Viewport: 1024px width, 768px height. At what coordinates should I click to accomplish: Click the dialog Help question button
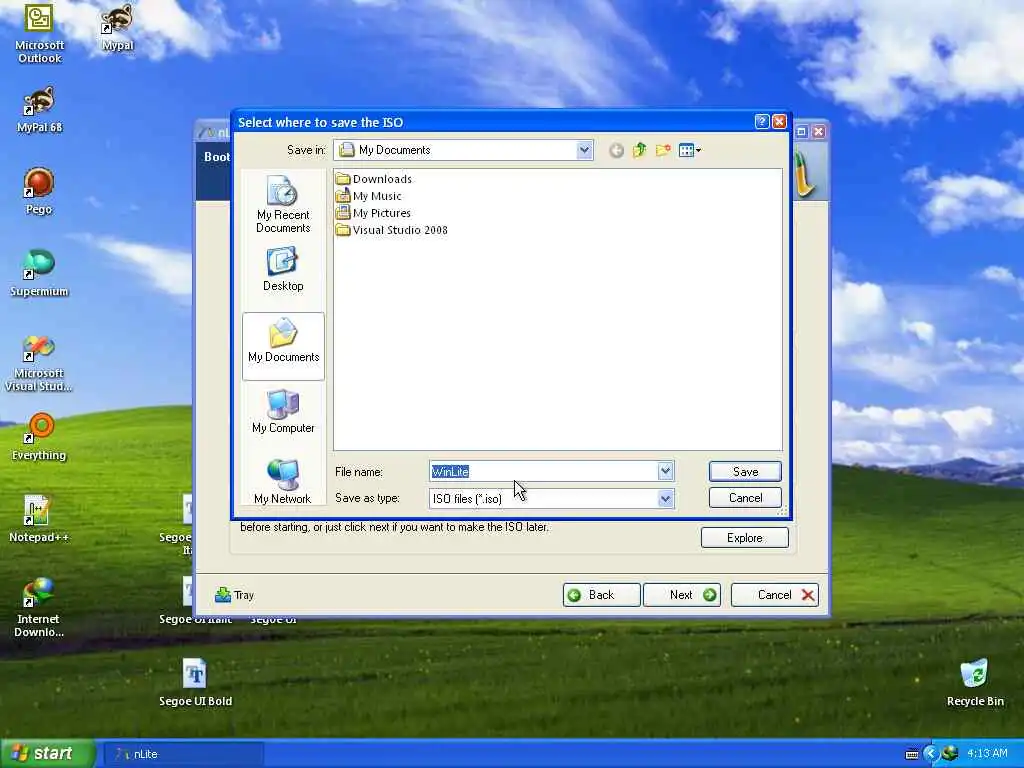[761, 121]
